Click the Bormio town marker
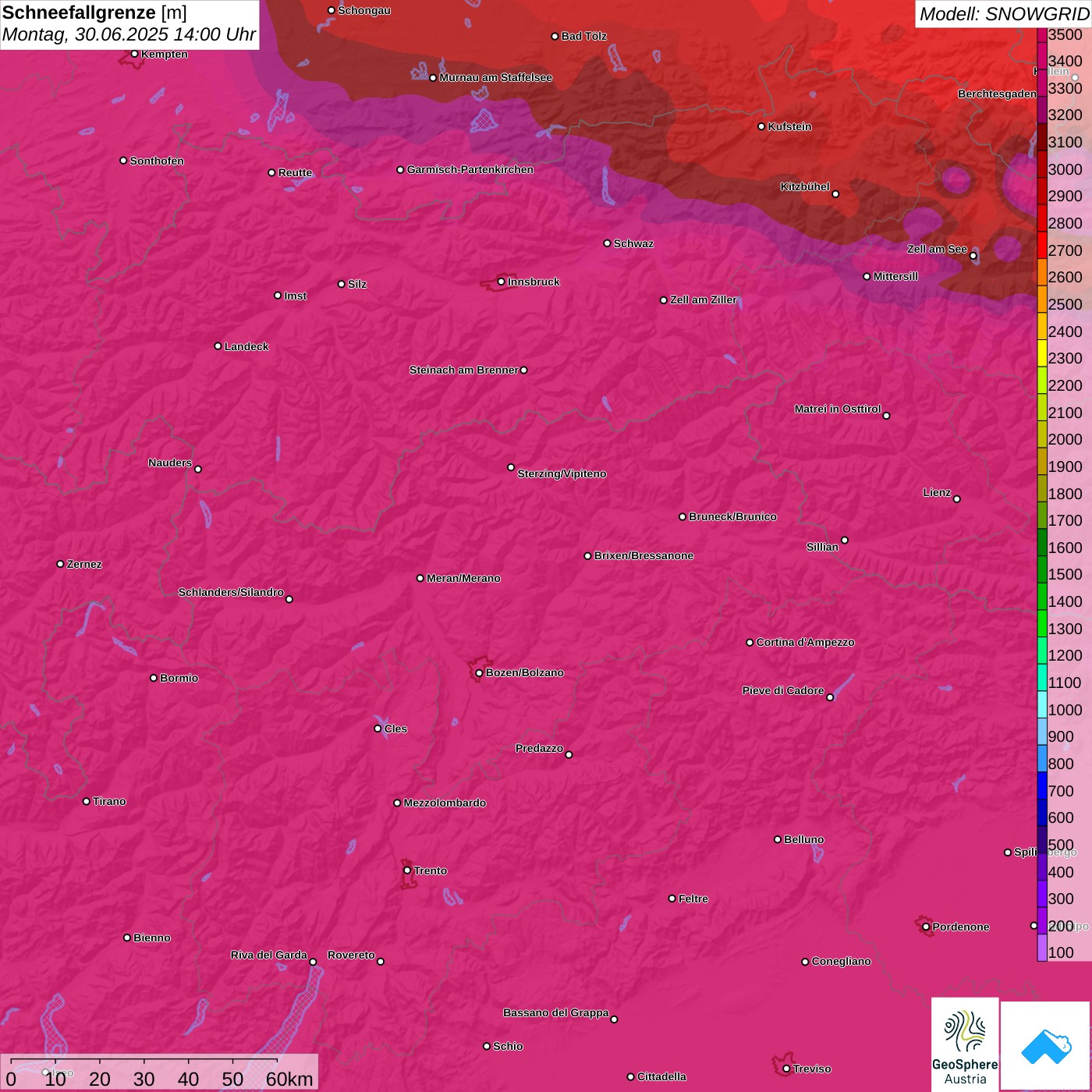This screenshot has width=1092, height=1092. (154, 678)
